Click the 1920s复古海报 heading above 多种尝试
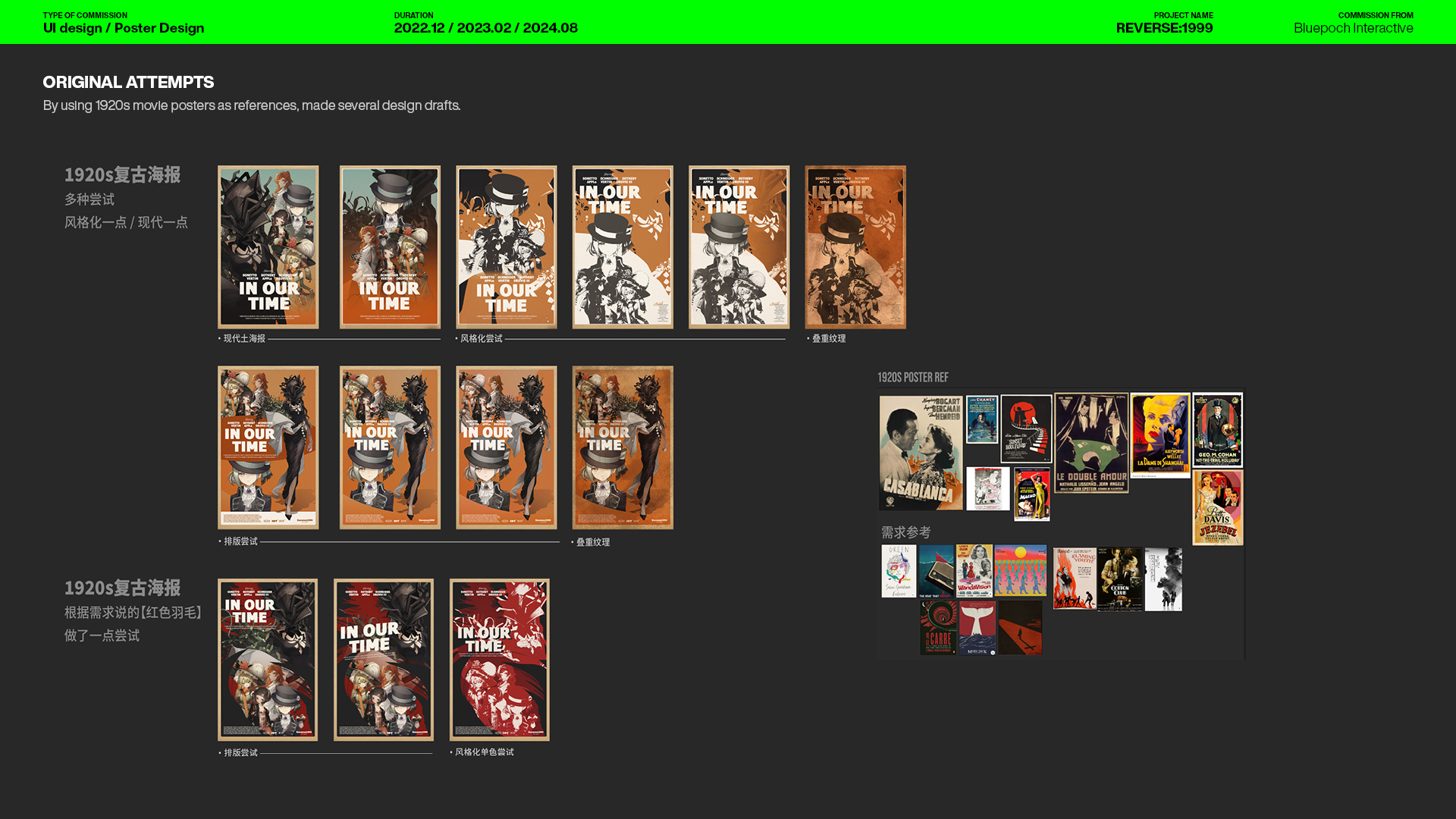The image size is (1456, 819). [122, 174]
